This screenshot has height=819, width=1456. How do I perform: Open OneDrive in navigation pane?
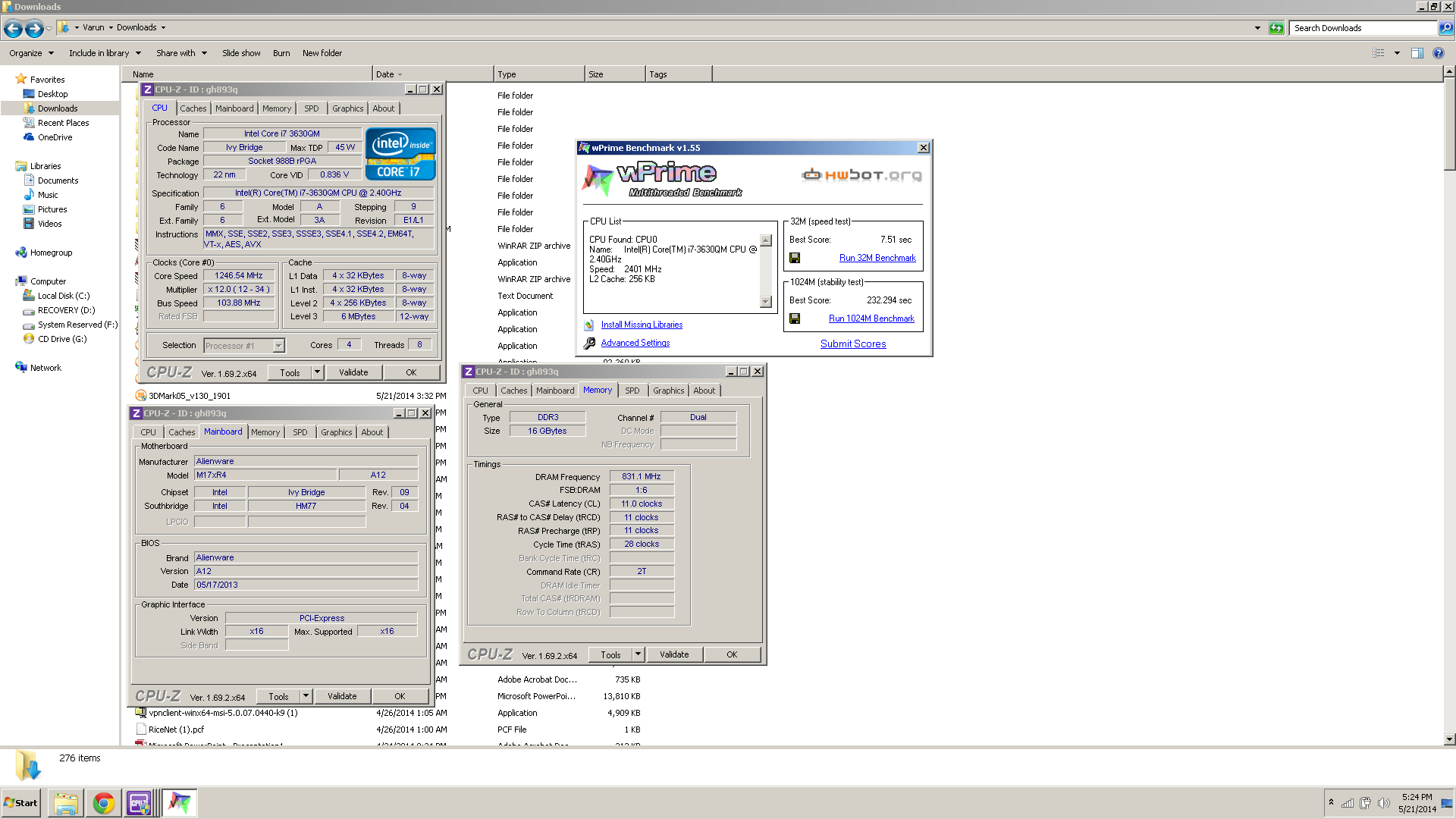point(55,137)
